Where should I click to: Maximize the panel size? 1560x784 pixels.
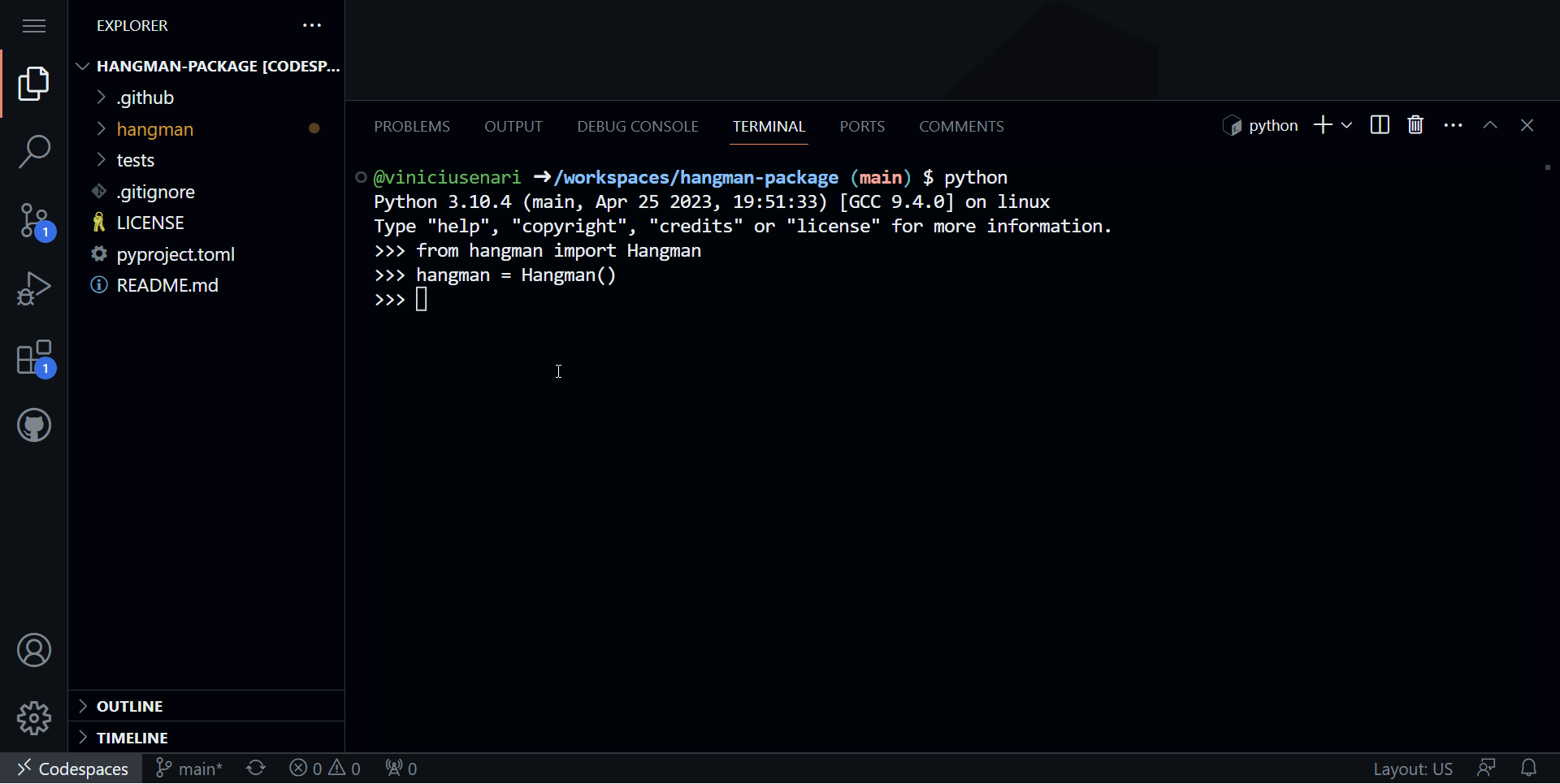tap(1490, 125)
